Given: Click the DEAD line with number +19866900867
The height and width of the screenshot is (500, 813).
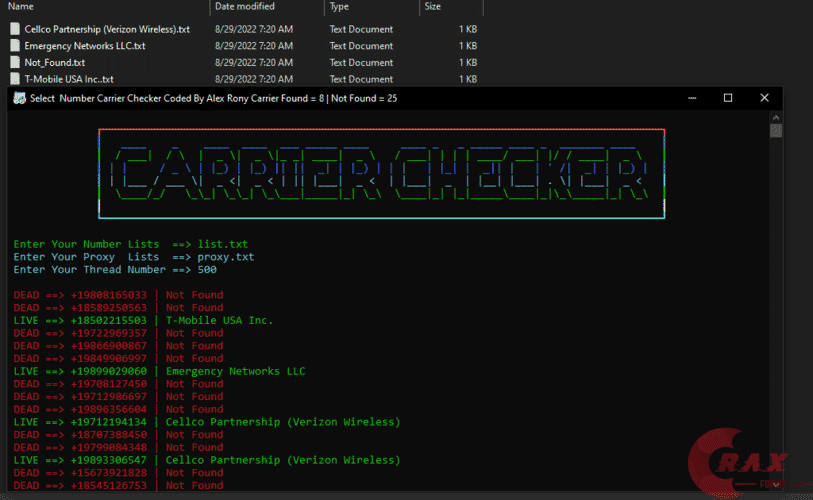Looking at the screenshot, I should (118, 345).
